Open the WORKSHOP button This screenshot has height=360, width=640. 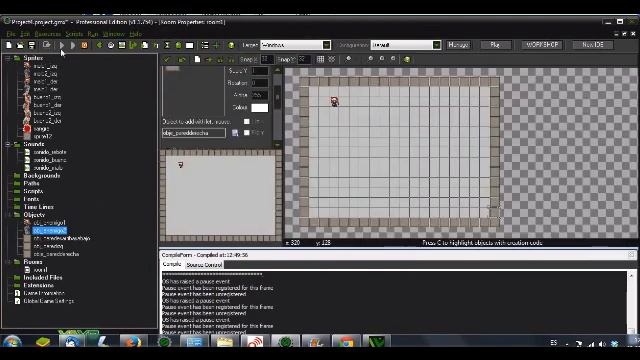542,45
